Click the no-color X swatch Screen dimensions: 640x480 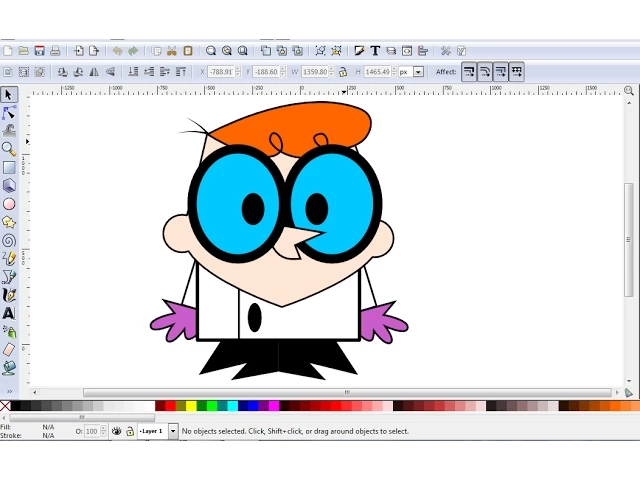pyautogui.click(x=5, y=406)
